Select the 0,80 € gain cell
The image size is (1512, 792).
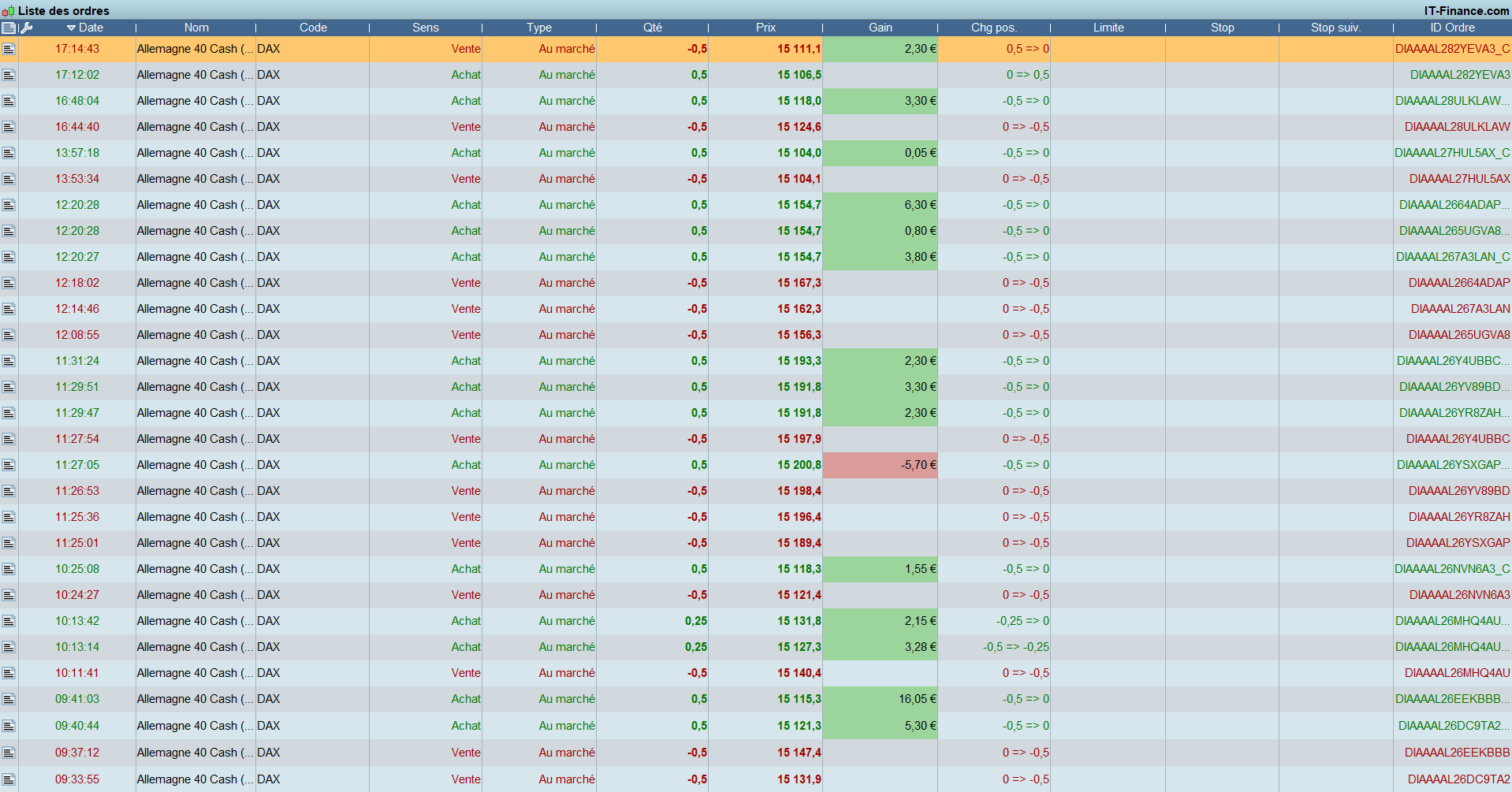[881, 231]
